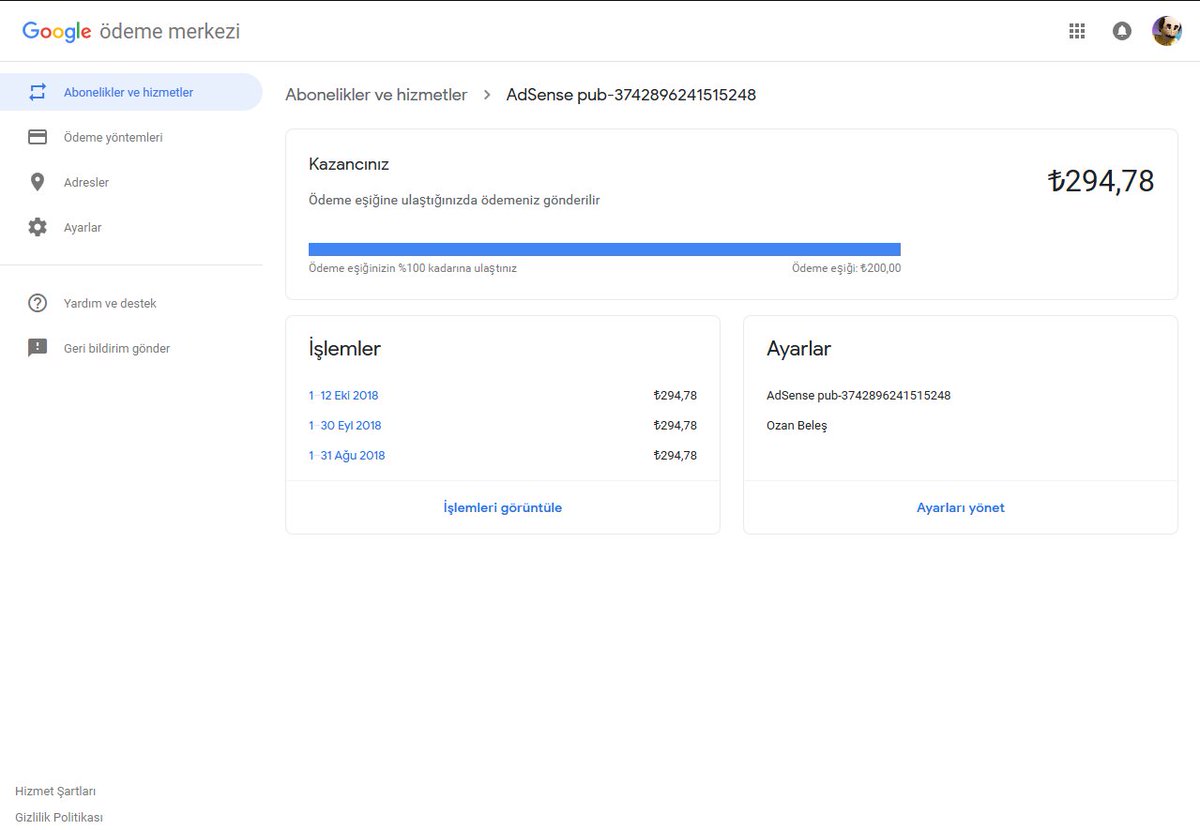Click the Yardım ve destek question icon

(x=37, y=303)
